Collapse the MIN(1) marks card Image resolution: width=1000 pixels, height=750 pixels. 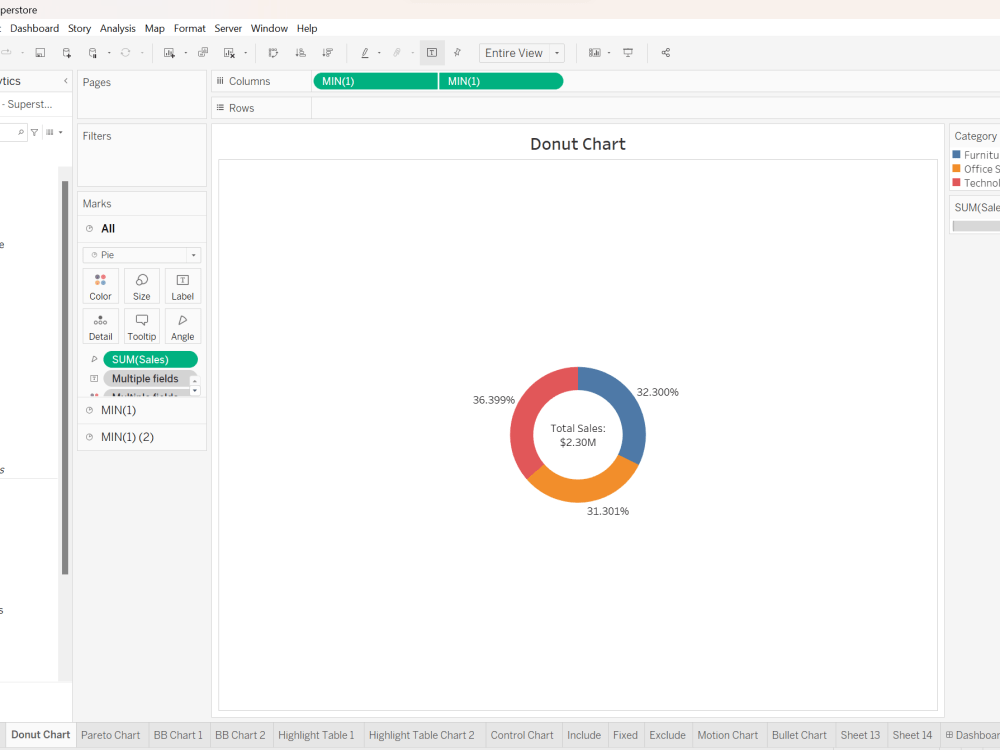pos(90,409)
